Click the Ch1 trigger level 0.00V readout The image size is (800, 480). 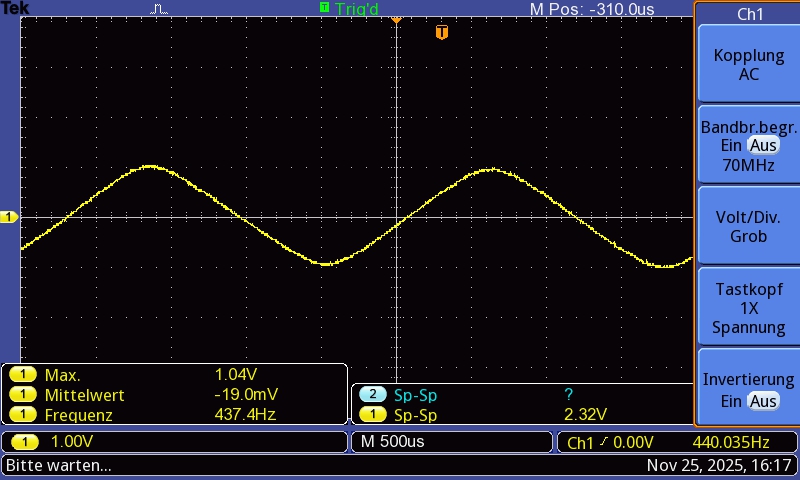[610, 442]
